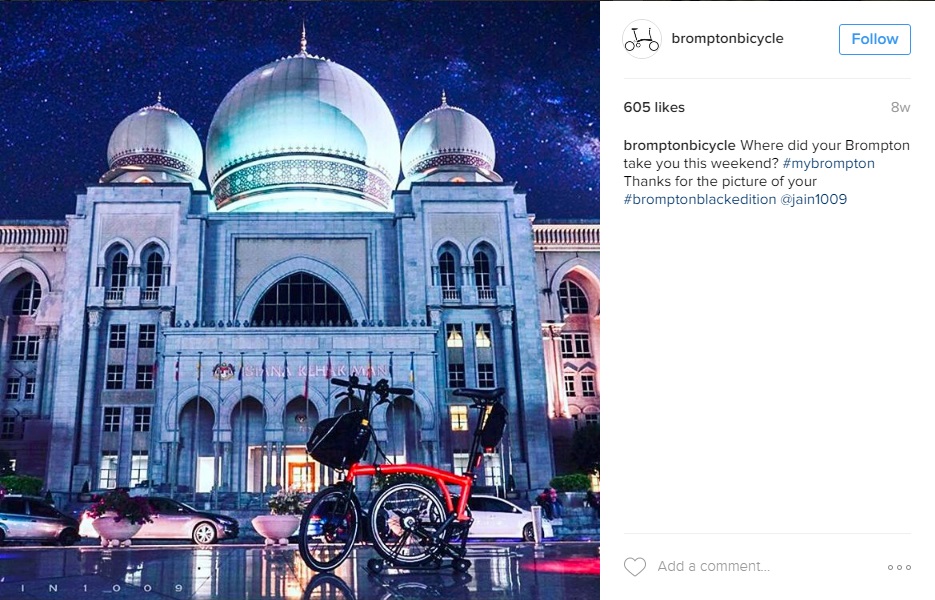Click the JAIN1009 watermark on the photo

pos(101,588)
